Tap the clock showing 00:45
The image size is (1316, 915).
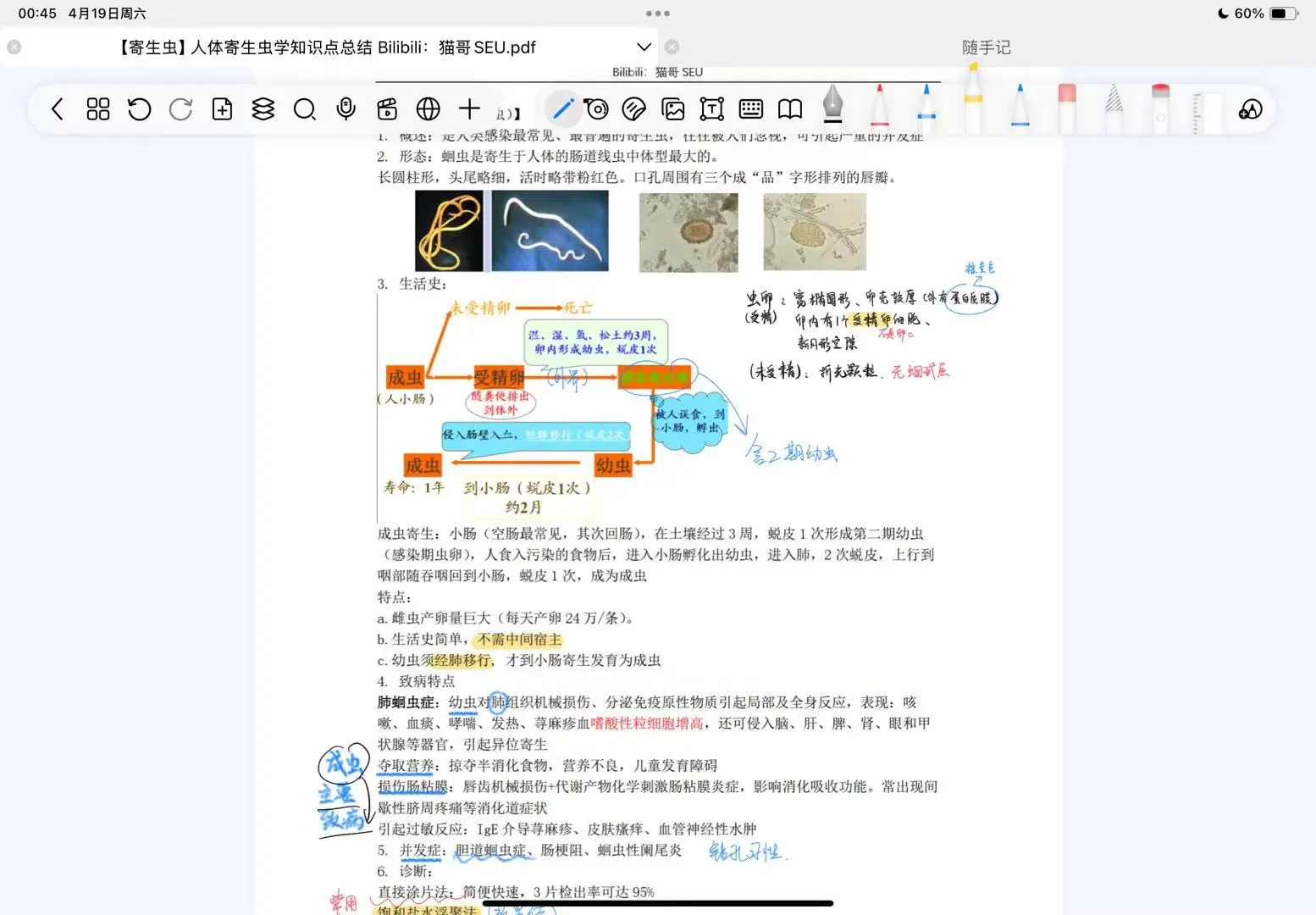point(37,14)
